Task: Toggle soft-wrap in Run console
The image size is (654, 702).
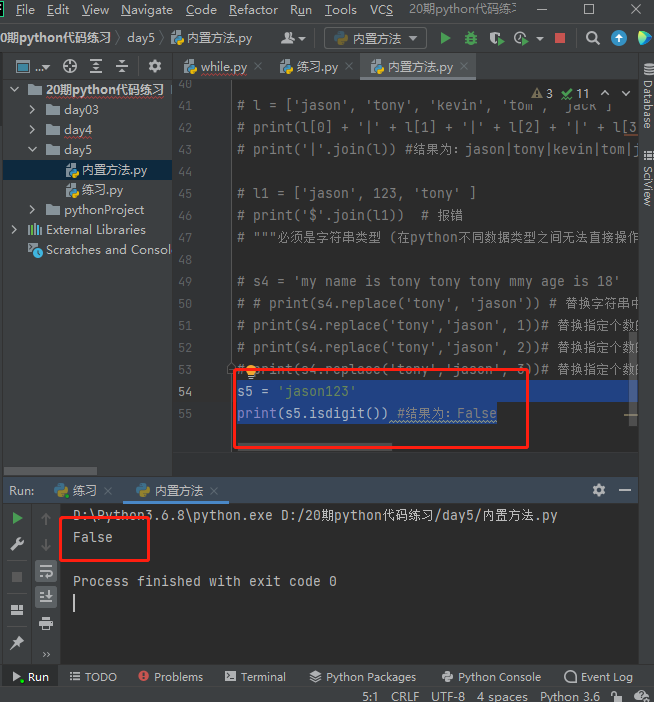Action: [x=46, y=571]
